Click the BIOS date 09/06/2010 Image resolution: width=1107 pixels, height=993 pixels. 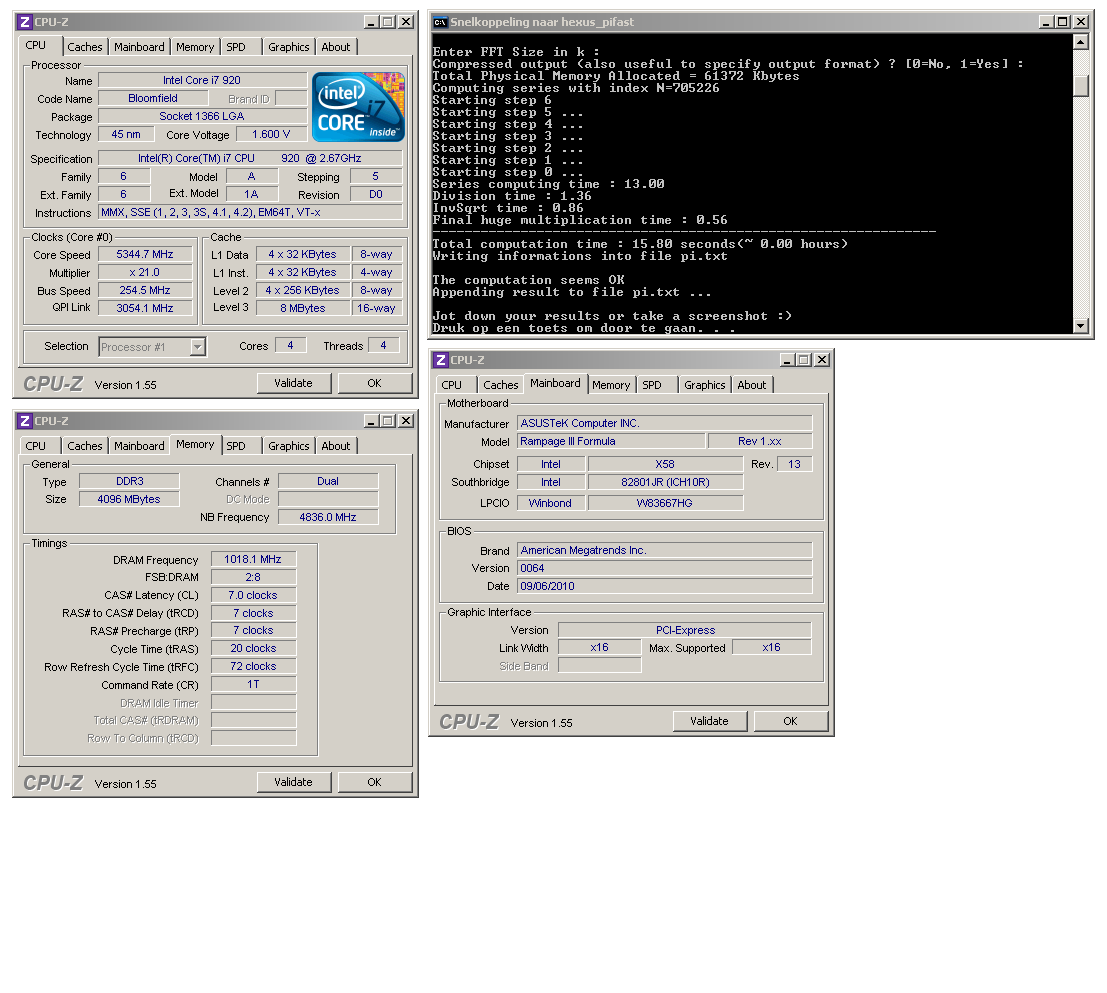[664, 586]
